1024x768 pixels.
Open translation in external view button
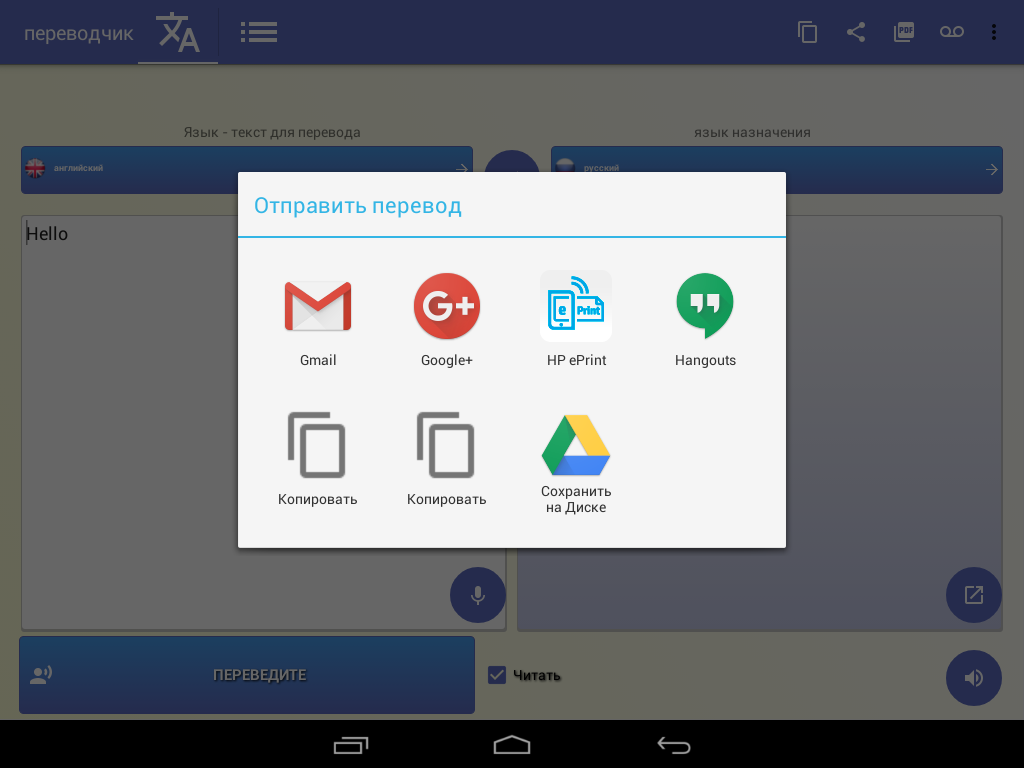coord(974,595)
